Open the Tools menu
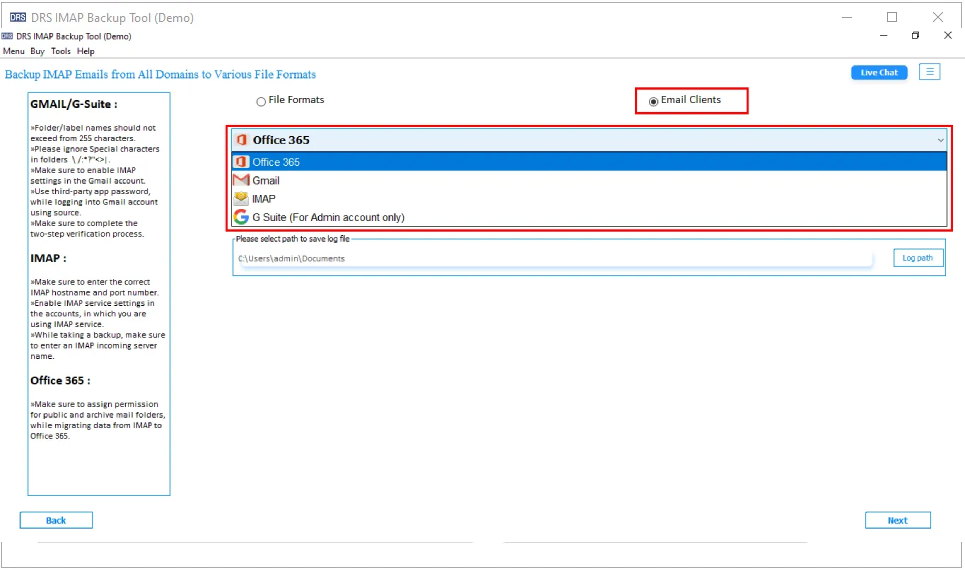The width and height of the screenshot is (965, 570). (60, 51)
